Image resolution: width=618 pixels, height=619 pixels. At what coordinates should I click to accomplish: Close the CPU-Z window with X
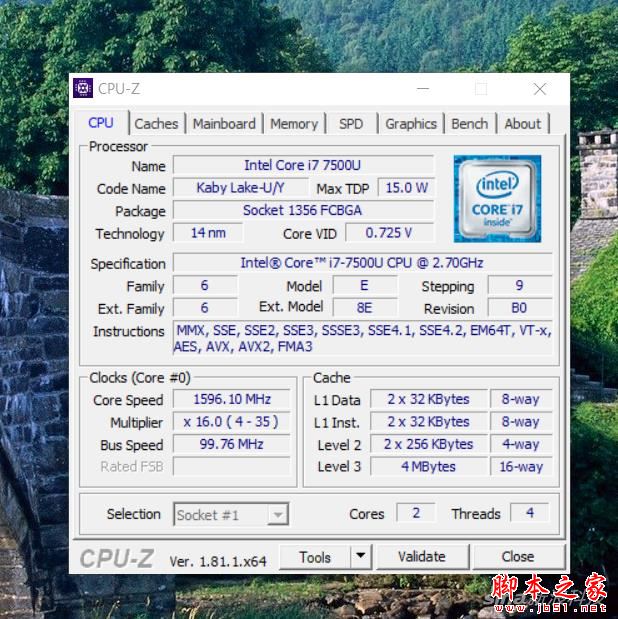tap(540, 89)
